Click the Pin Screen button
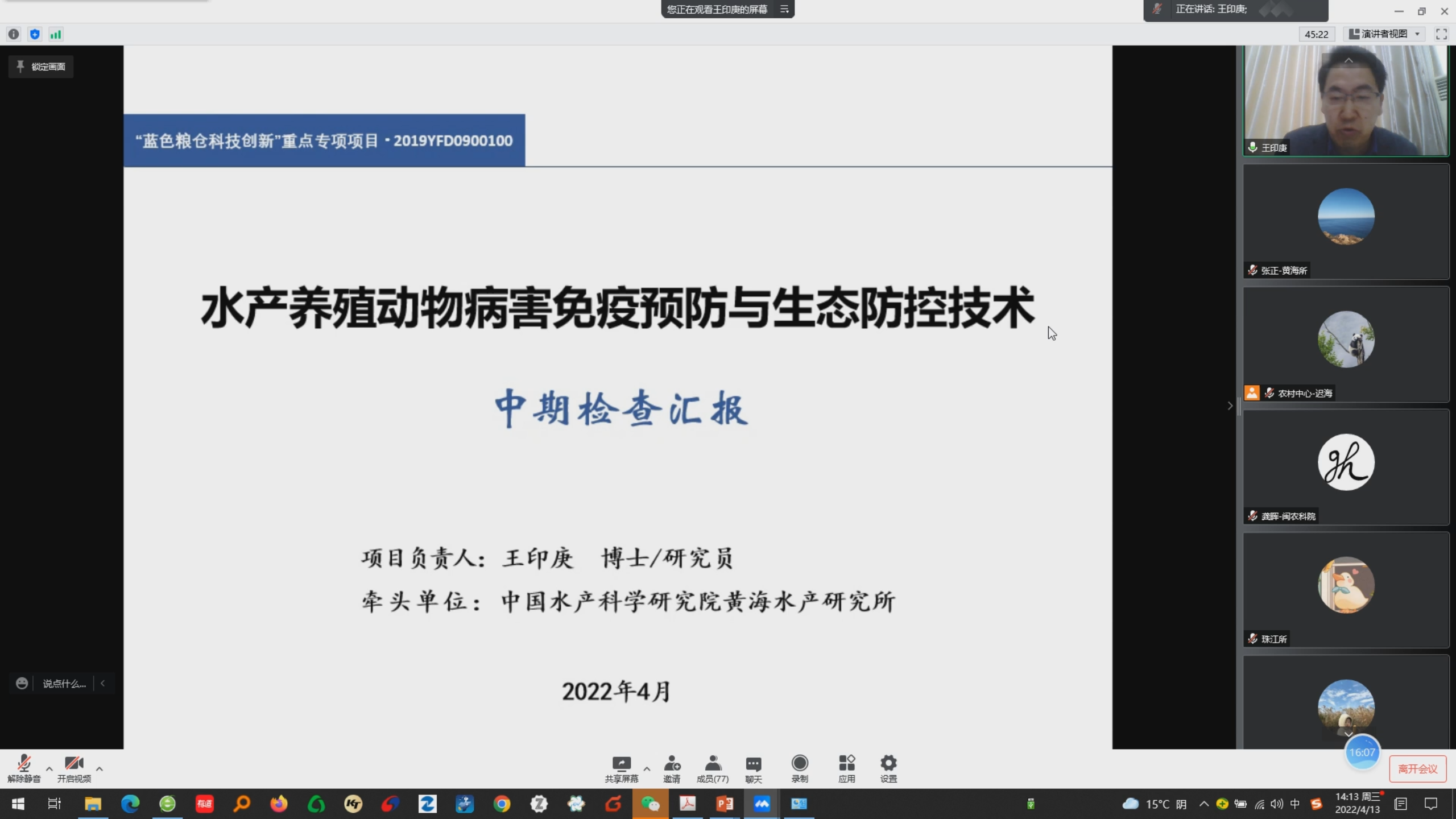This screenshot has width=1456, height=819. point(41,67)
